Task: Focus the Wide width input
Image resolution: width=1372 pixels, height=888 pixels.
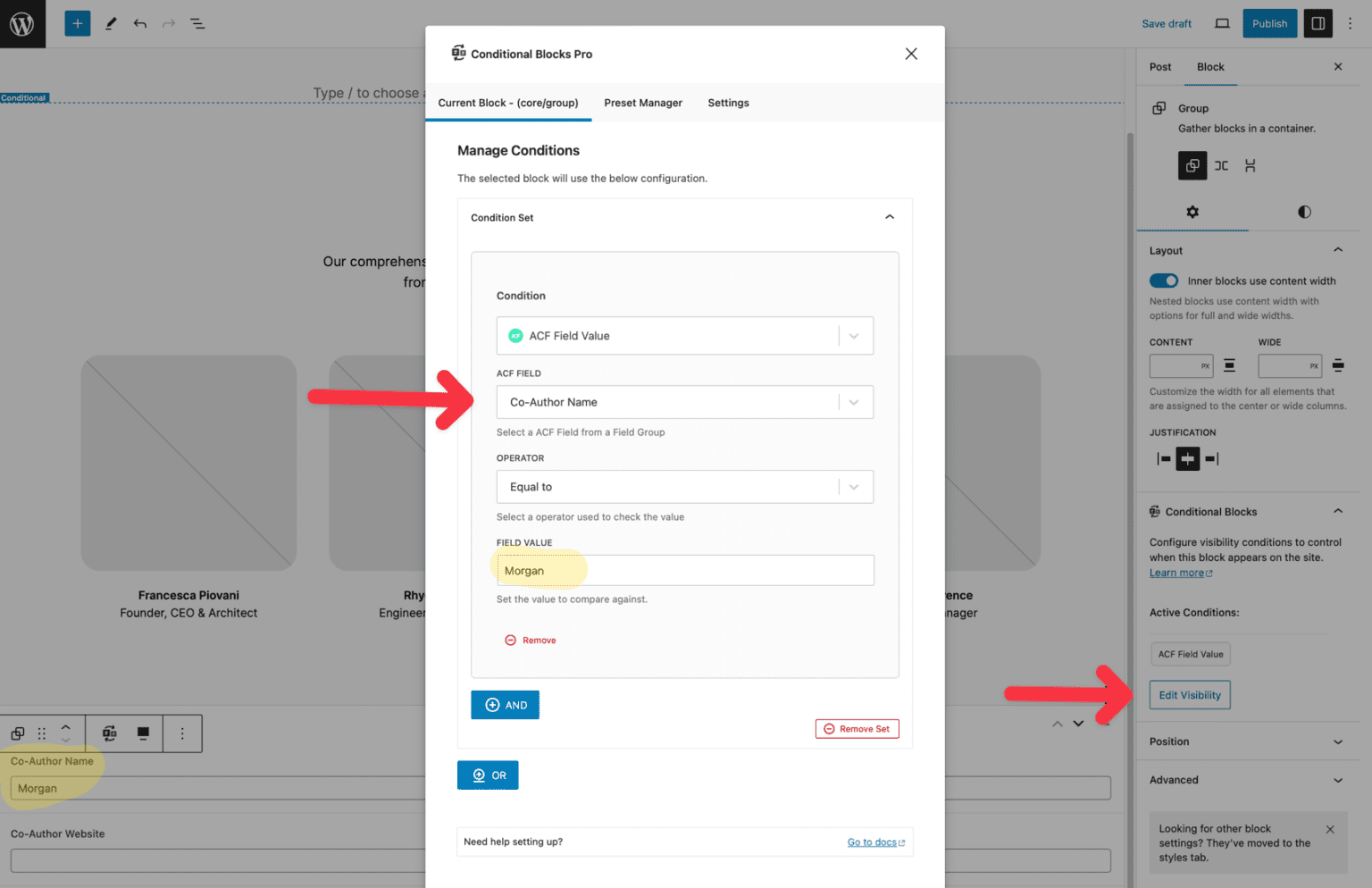Action: (x=1290, y=365)
